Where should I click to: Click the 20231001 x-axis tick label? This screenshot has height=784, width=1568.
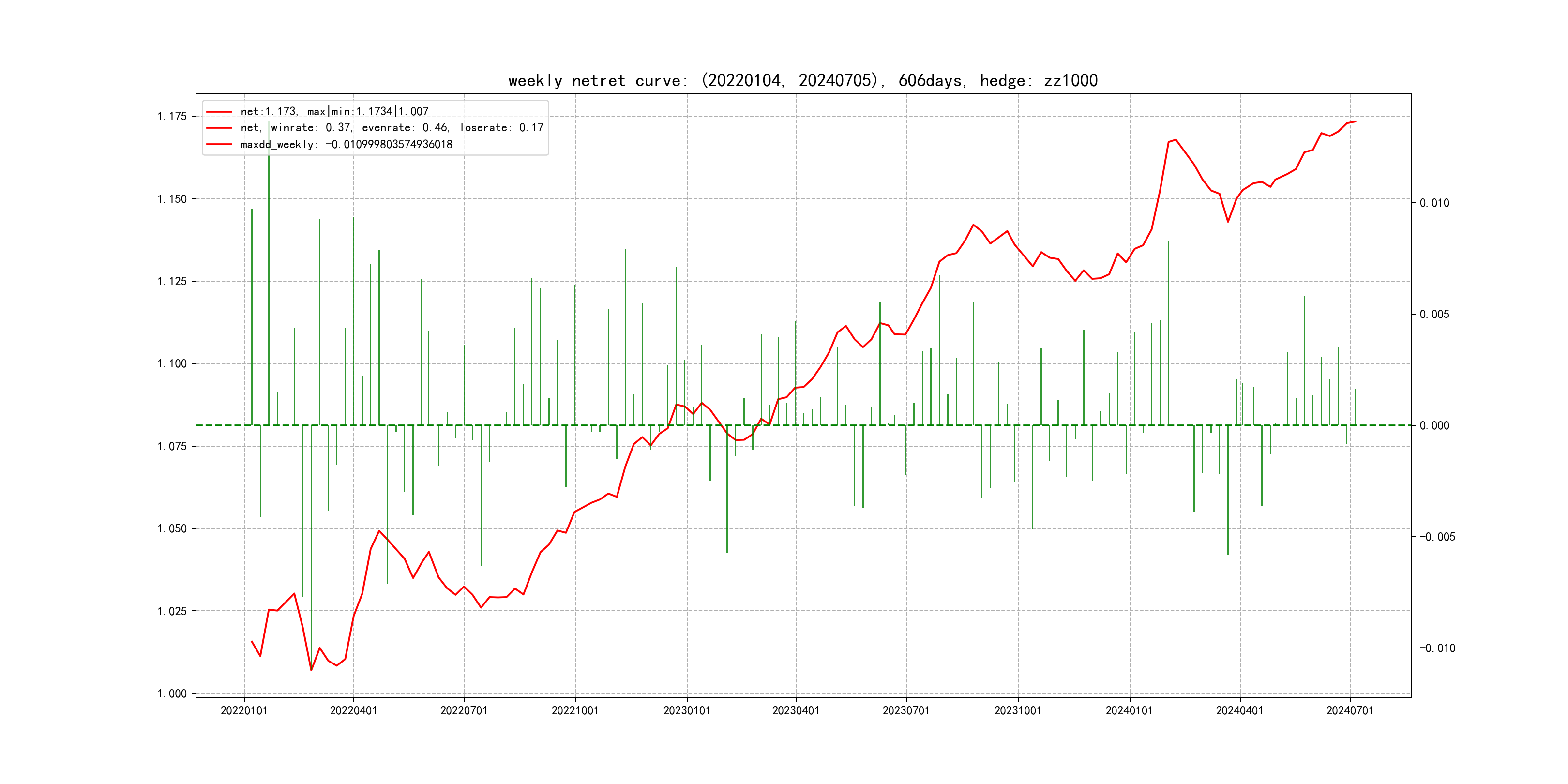1018,710
